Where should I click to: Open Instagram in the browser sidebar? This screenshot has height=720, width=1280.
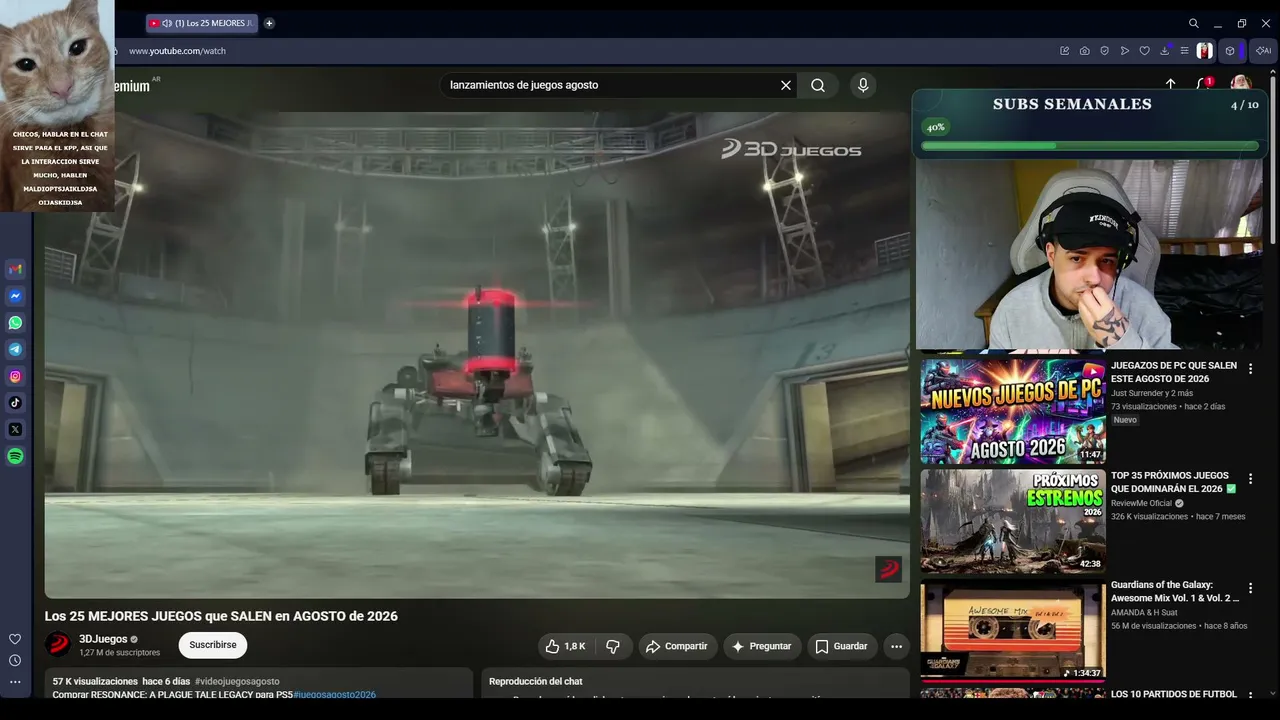(x=15, y=376)
